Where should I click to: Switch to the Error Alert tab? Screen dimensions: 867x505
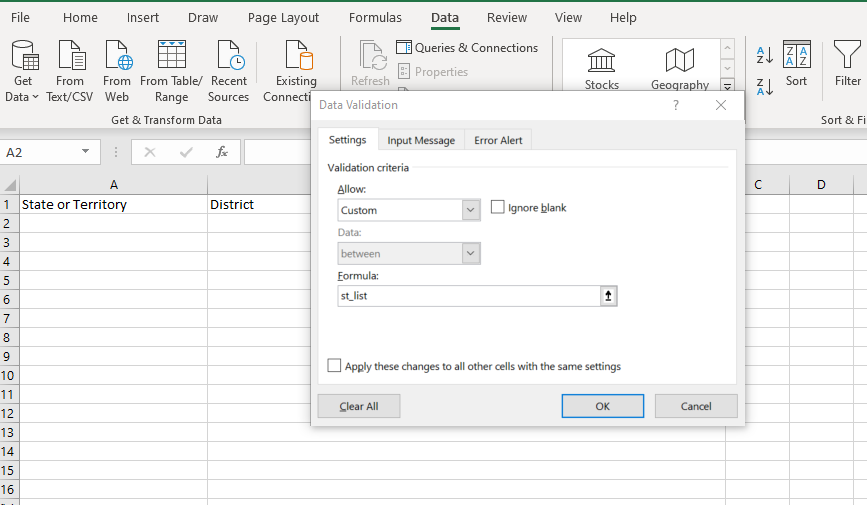tap(498, 140)
